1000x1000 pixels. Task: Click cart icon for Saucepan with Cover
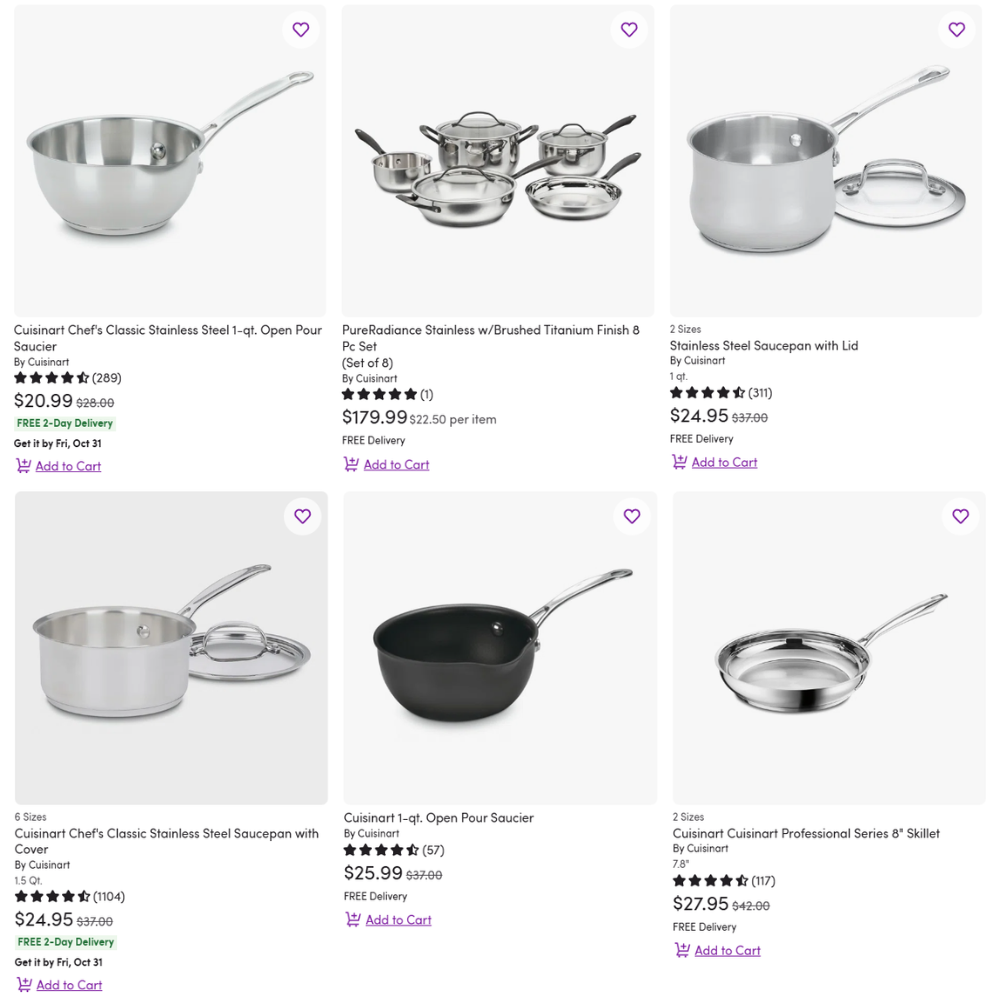[x=24, y=985]
